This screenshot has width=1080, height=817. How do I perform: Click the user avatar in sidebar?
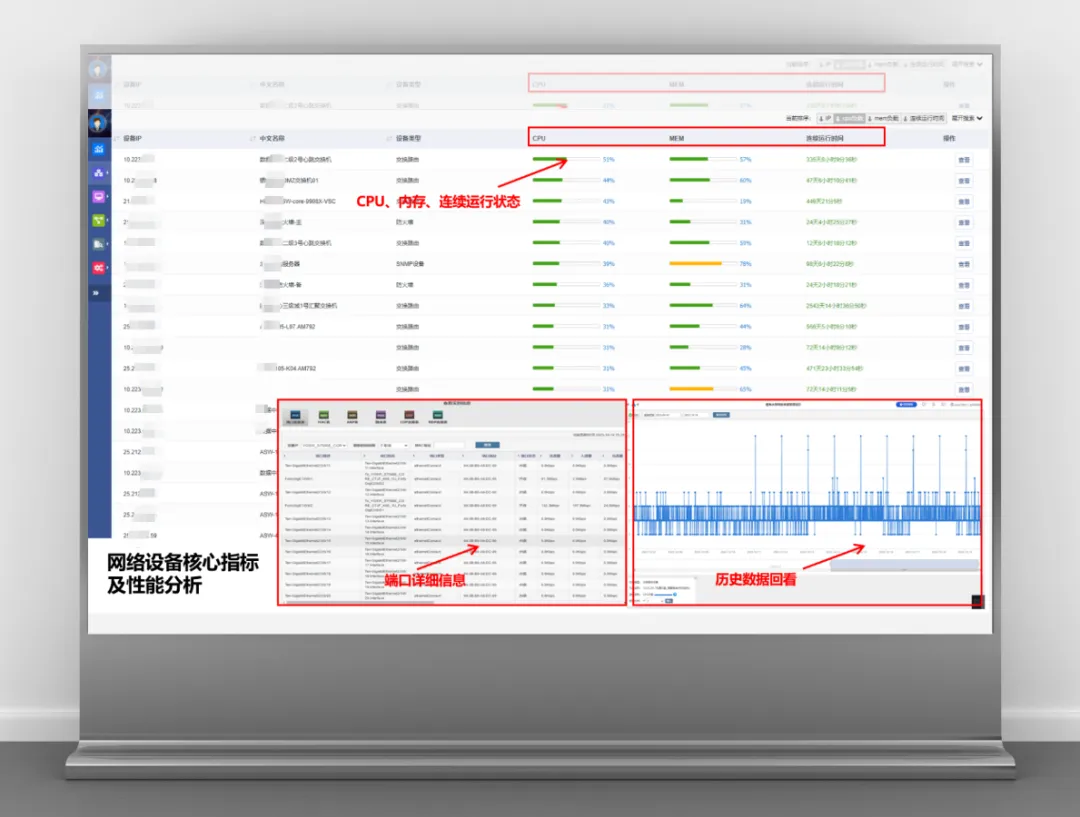point(98,124)
